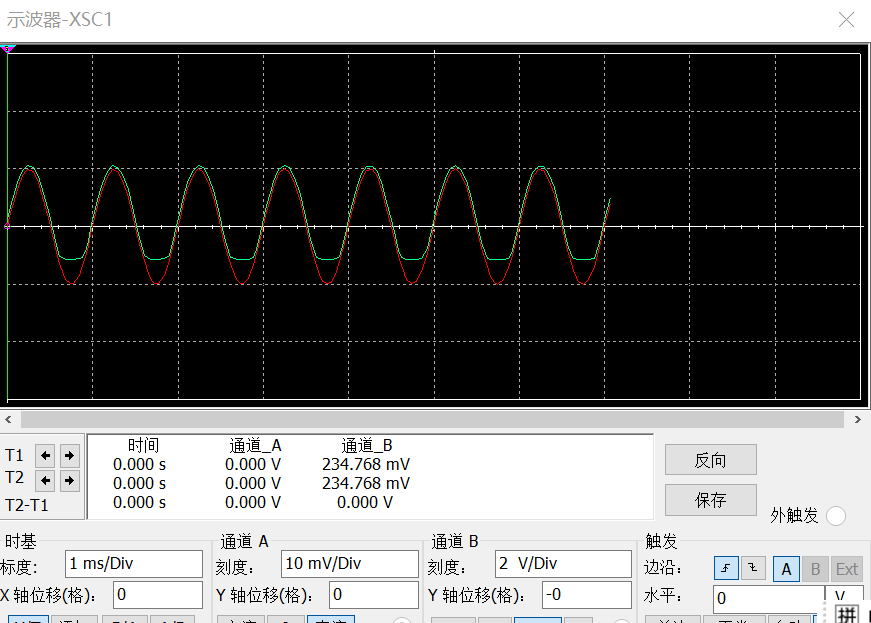Move cursor T2 right with its arrow
The height and width of the screenshot is (623, 871).
(69, 480)
